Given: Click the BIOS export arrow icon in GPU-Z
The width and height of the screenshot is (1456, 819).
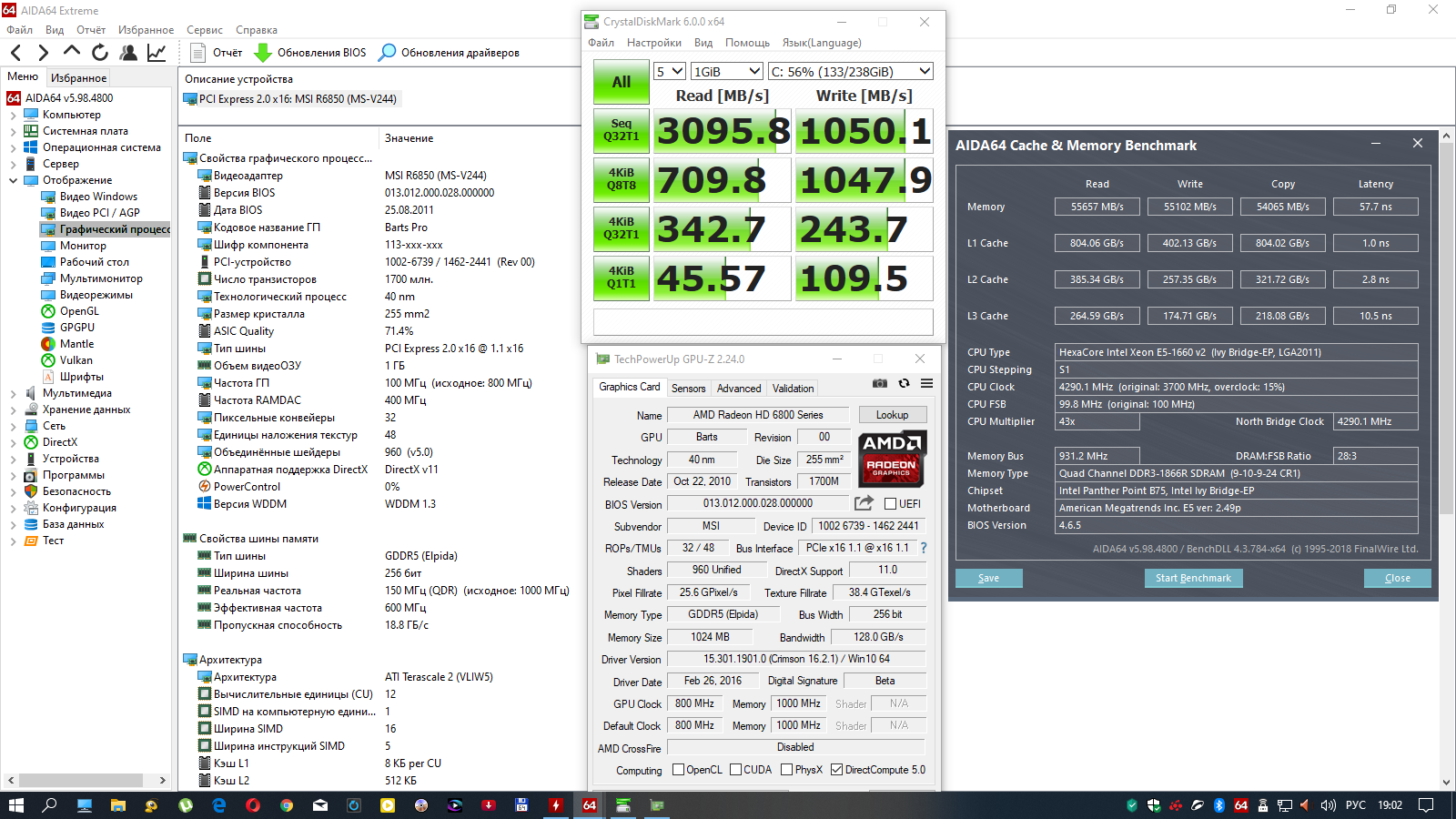Looking at the screenshot, I should 864,503.
